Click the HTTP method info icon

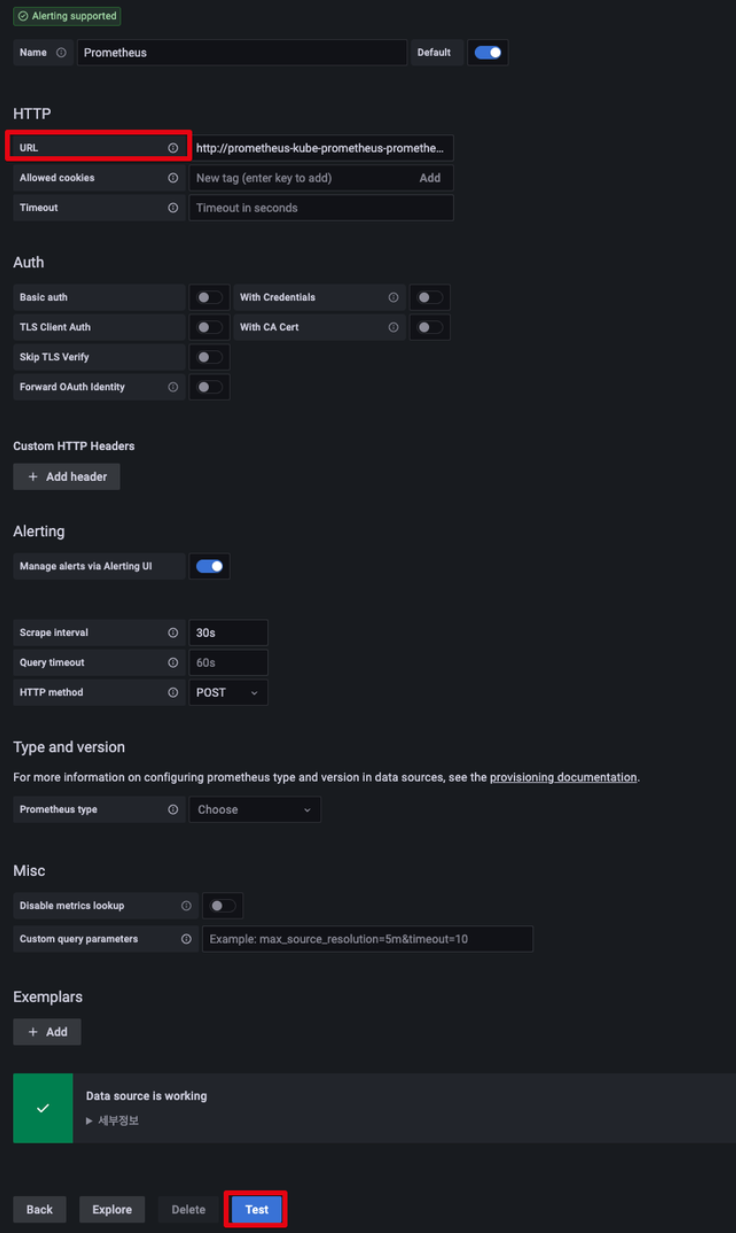point(173,693)
